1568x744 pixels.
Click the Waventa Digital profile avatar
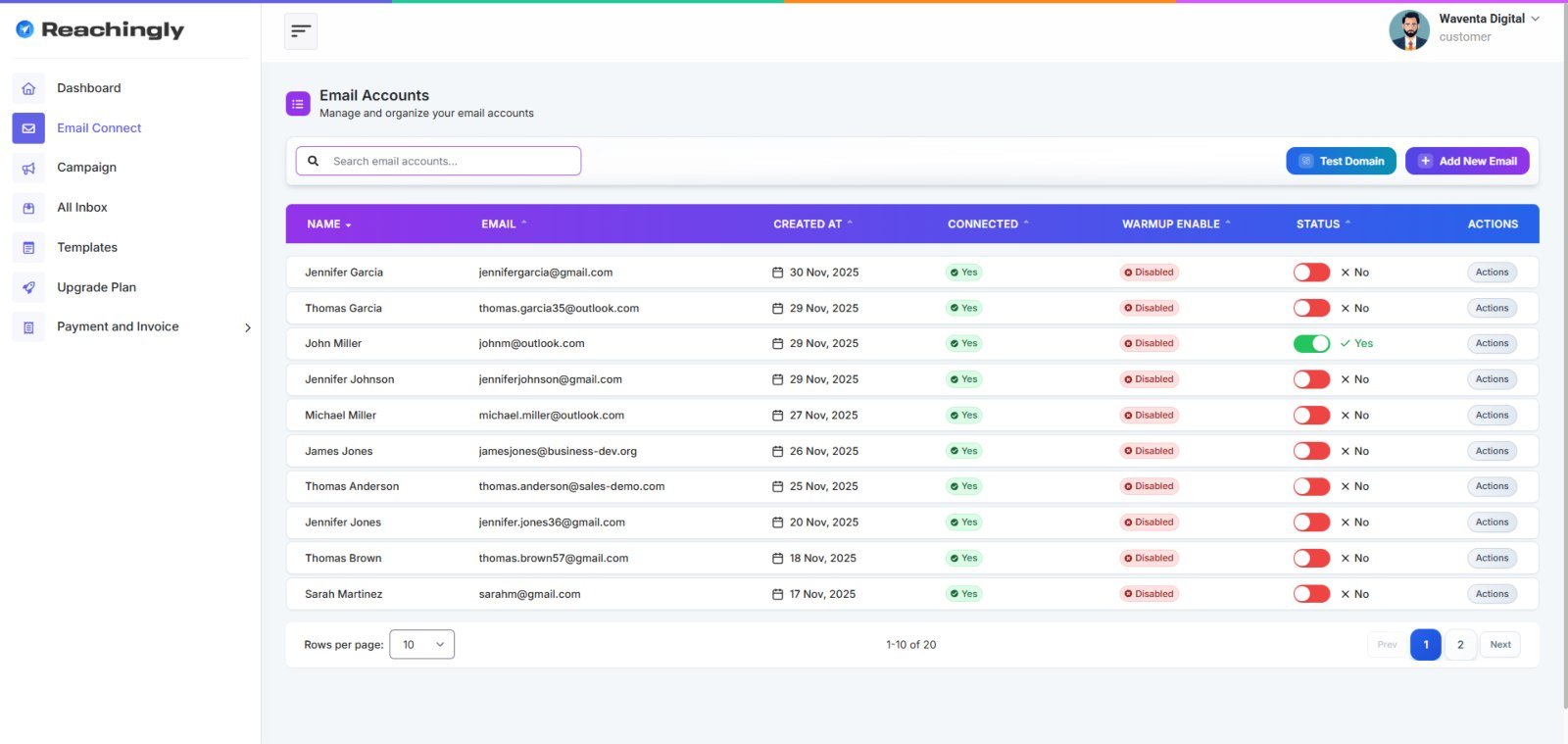tap(1408, 29)
